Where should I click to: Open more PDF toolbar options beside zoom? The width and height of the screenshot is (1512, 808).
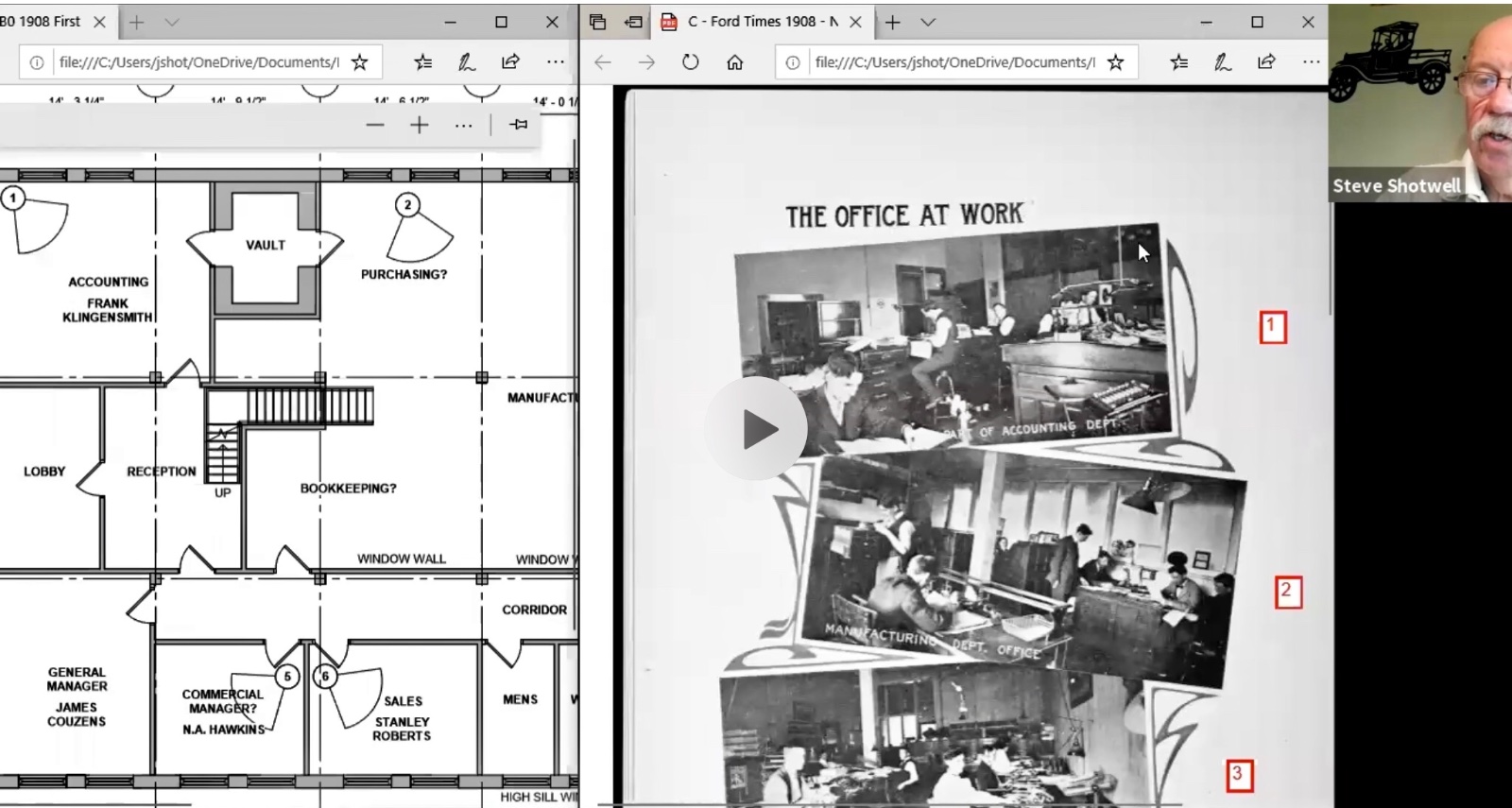click(463, 125)
